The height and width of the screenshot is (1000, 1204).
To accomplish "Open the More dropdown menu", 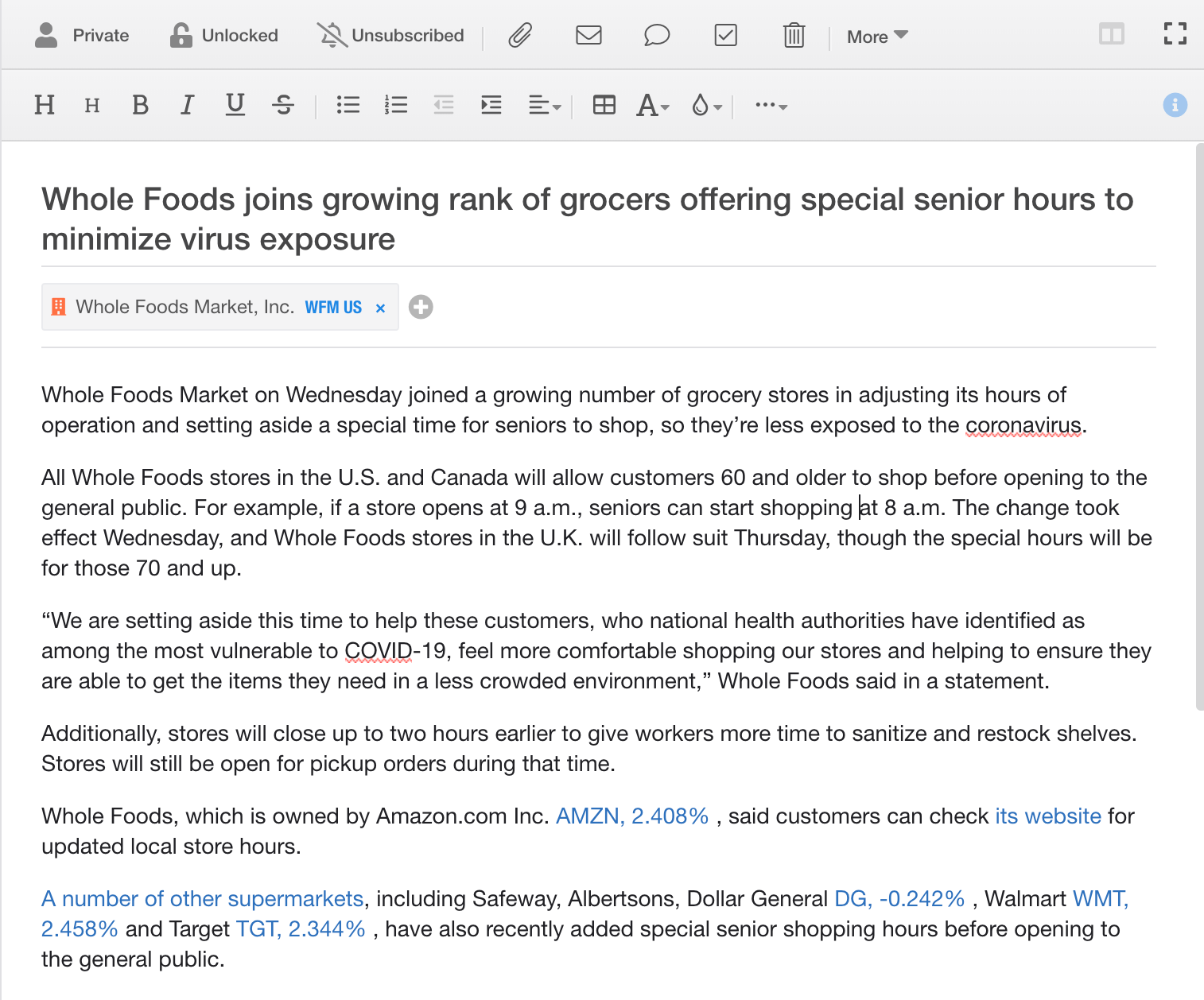I will tap(877, 36).
